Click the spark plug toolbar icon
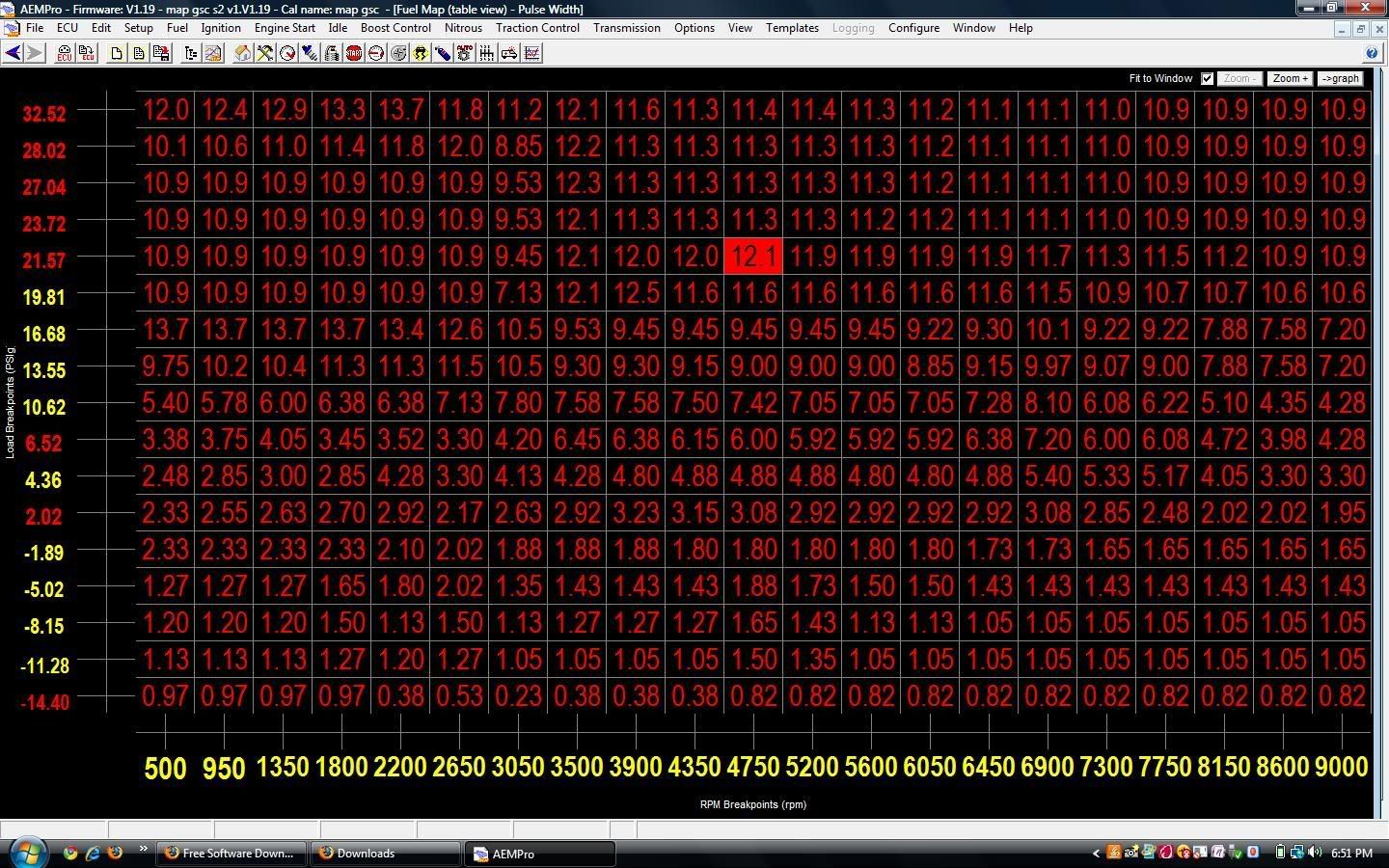The width and height of the screenshot is (1389, 868). click(310, 53)
